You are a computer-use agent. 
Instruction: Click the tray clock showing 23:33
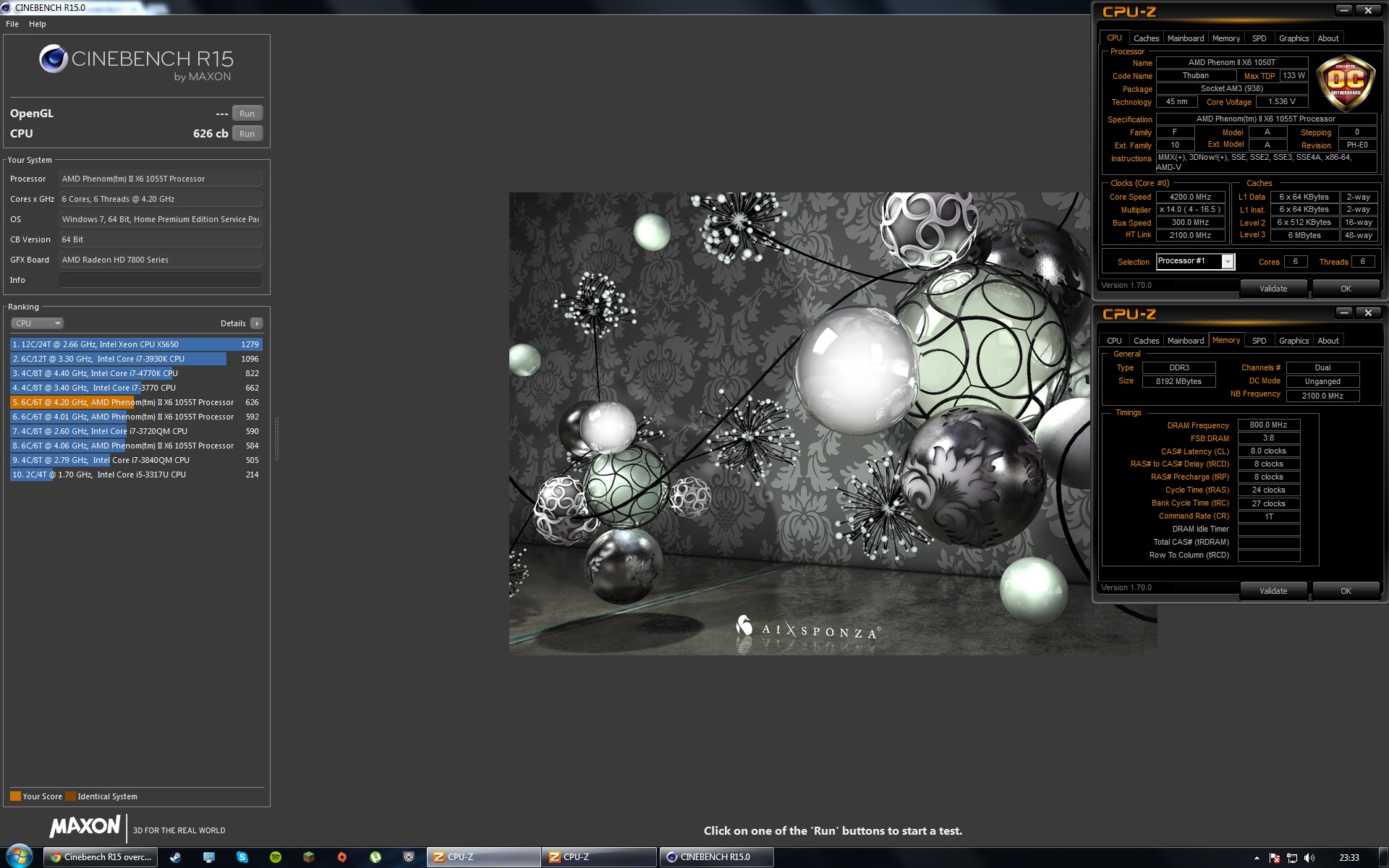pos(1349,858)
